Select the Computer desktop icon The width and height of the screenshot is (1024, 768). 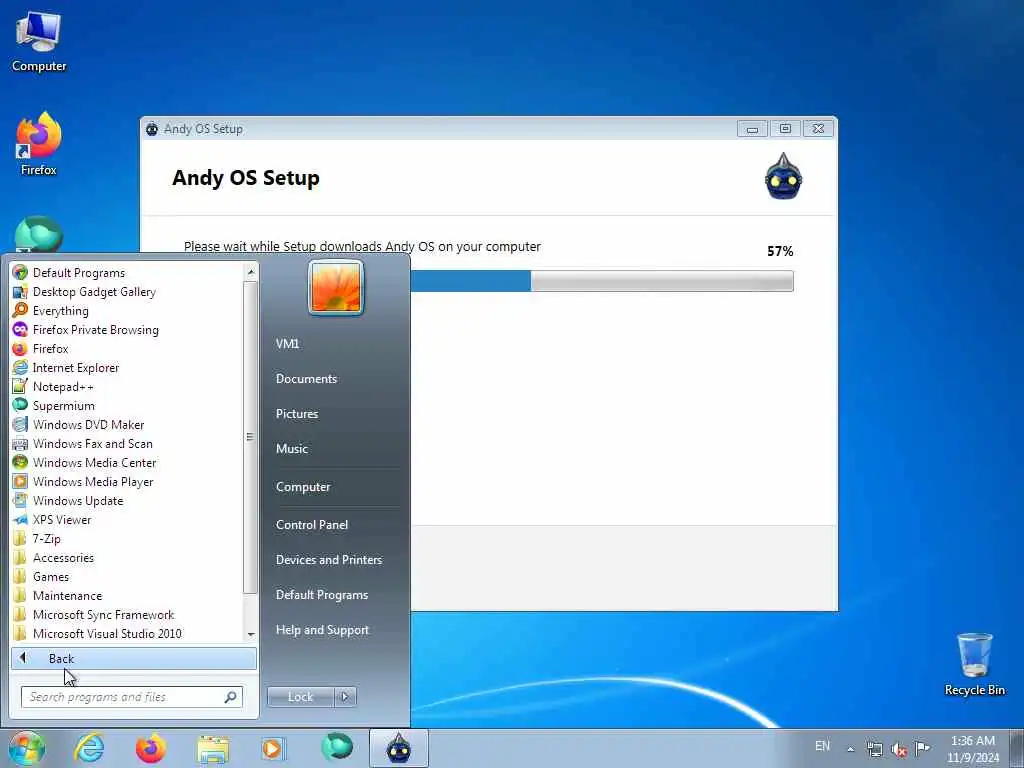pyautogui.click(x=39, y=42)
